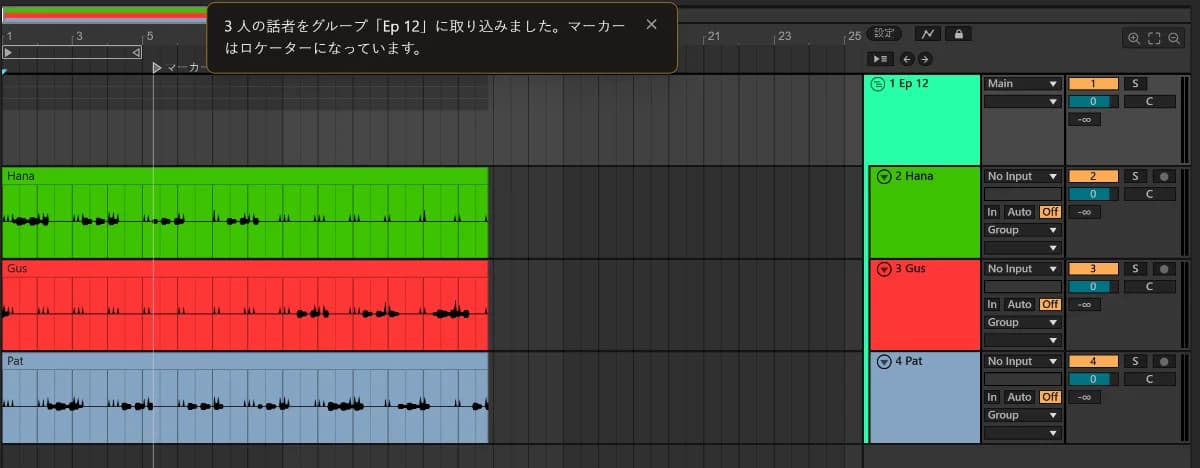Set Auto monitoring on Gus track
Screen dimensions: 1200x468
tap(1019, 304)
